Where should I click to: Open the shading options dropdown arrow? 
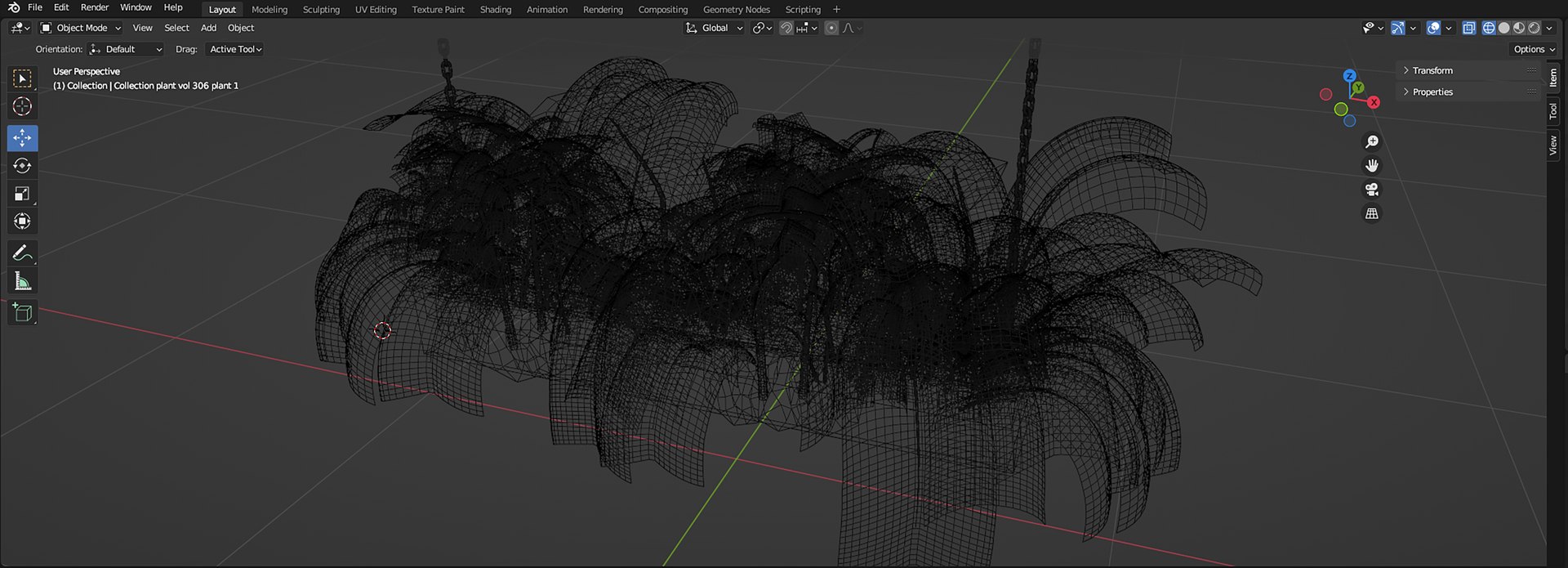[1549, 28]
